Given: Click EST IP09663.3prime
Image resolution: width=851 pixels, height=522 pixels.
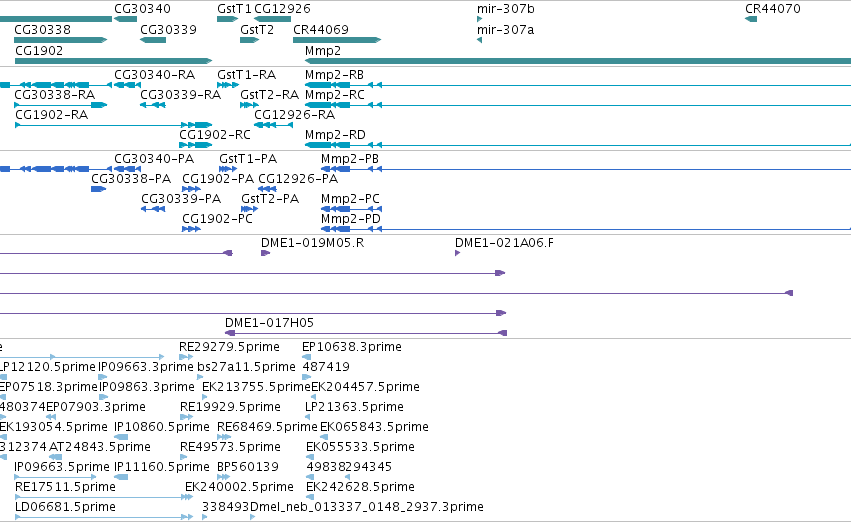Looking at the screenshot, I should 145,367.
